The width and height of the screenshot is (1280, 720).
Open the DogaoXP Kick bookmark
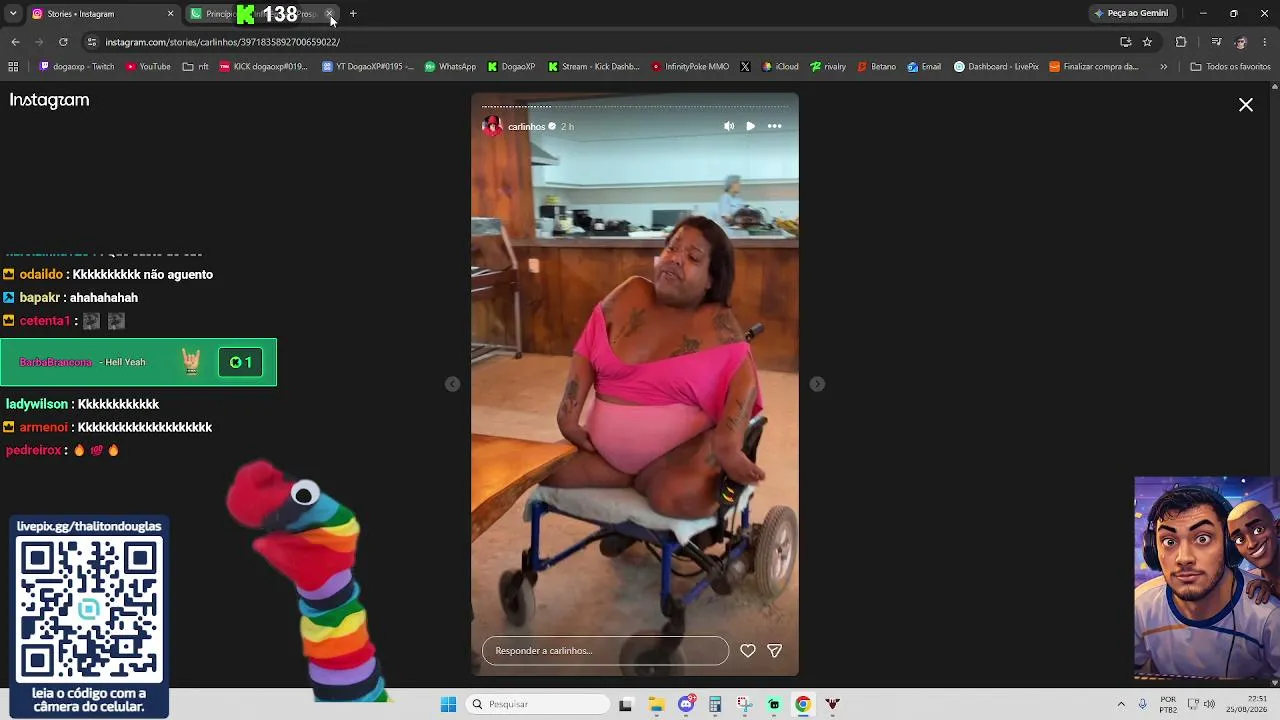tap(511, 67)
